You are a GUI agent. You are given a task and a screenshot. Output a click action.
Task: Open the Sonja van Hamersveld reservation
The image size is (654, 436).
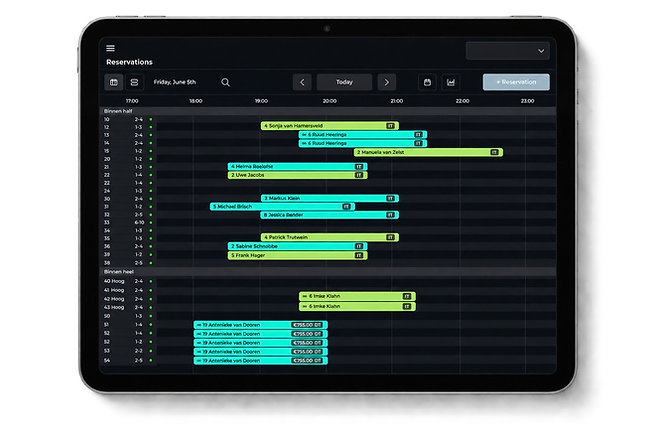tap(330, 126)
